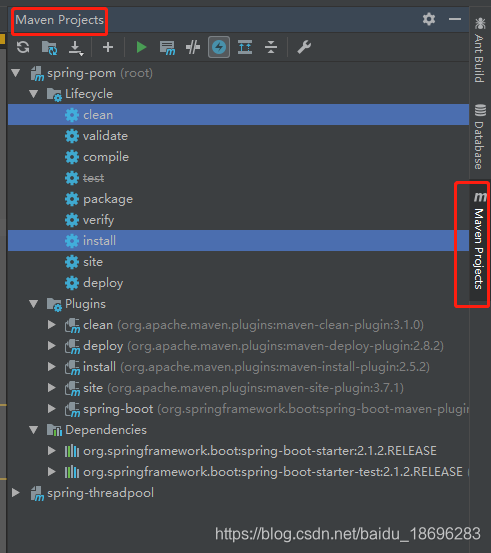Select the spring-threadpool module label

point(101,493)
